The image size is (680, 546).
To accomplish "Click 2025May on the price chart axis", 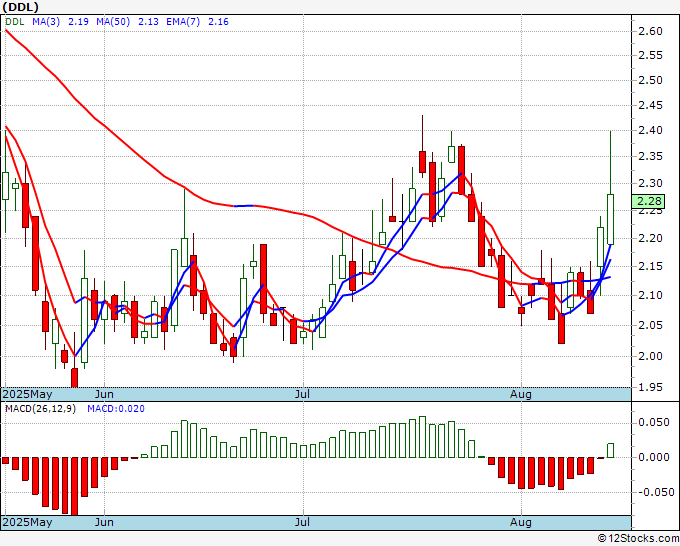I will pyautogui.click(x=27, y=395).
